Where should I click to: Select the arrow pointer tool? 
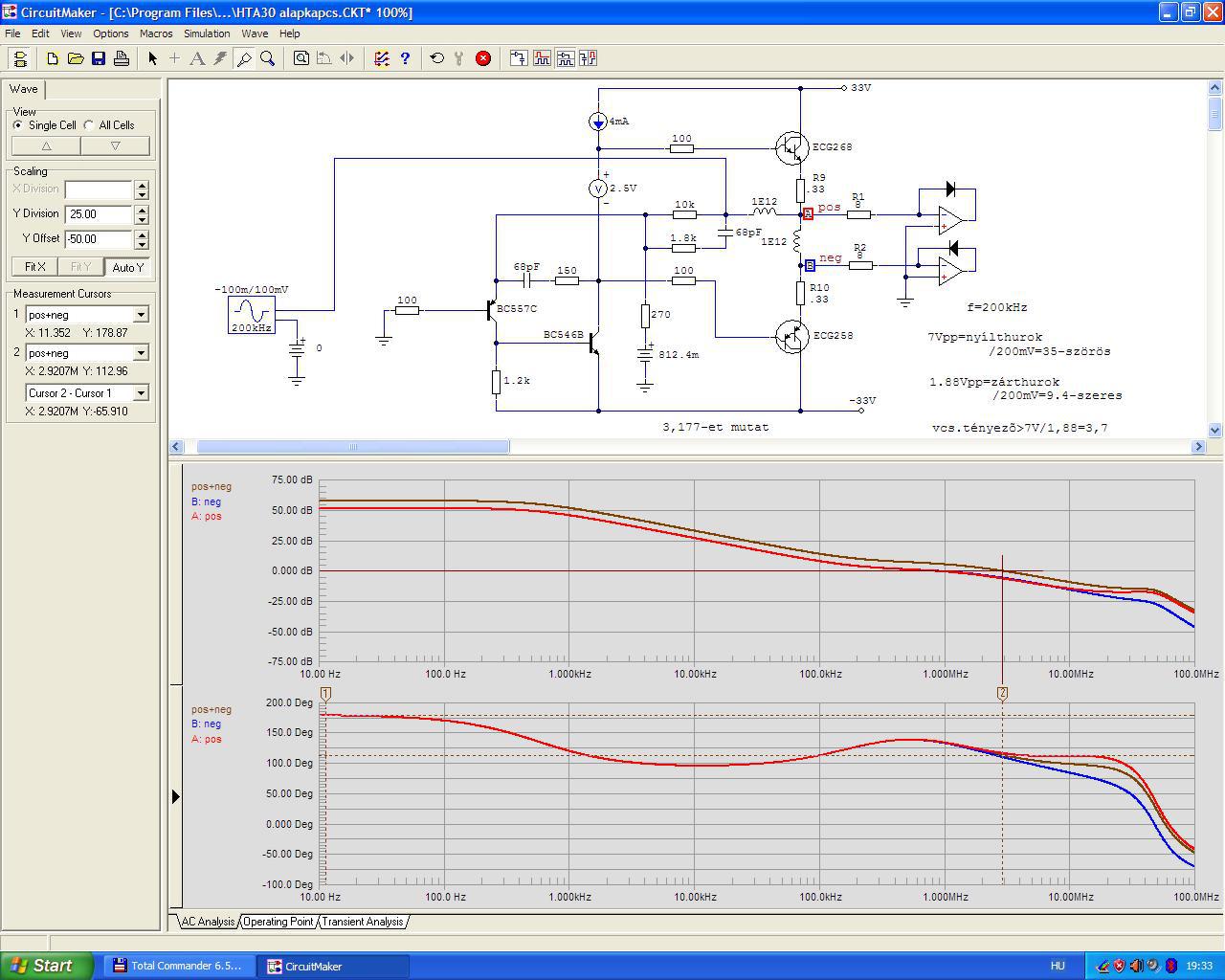coord(152,58)
